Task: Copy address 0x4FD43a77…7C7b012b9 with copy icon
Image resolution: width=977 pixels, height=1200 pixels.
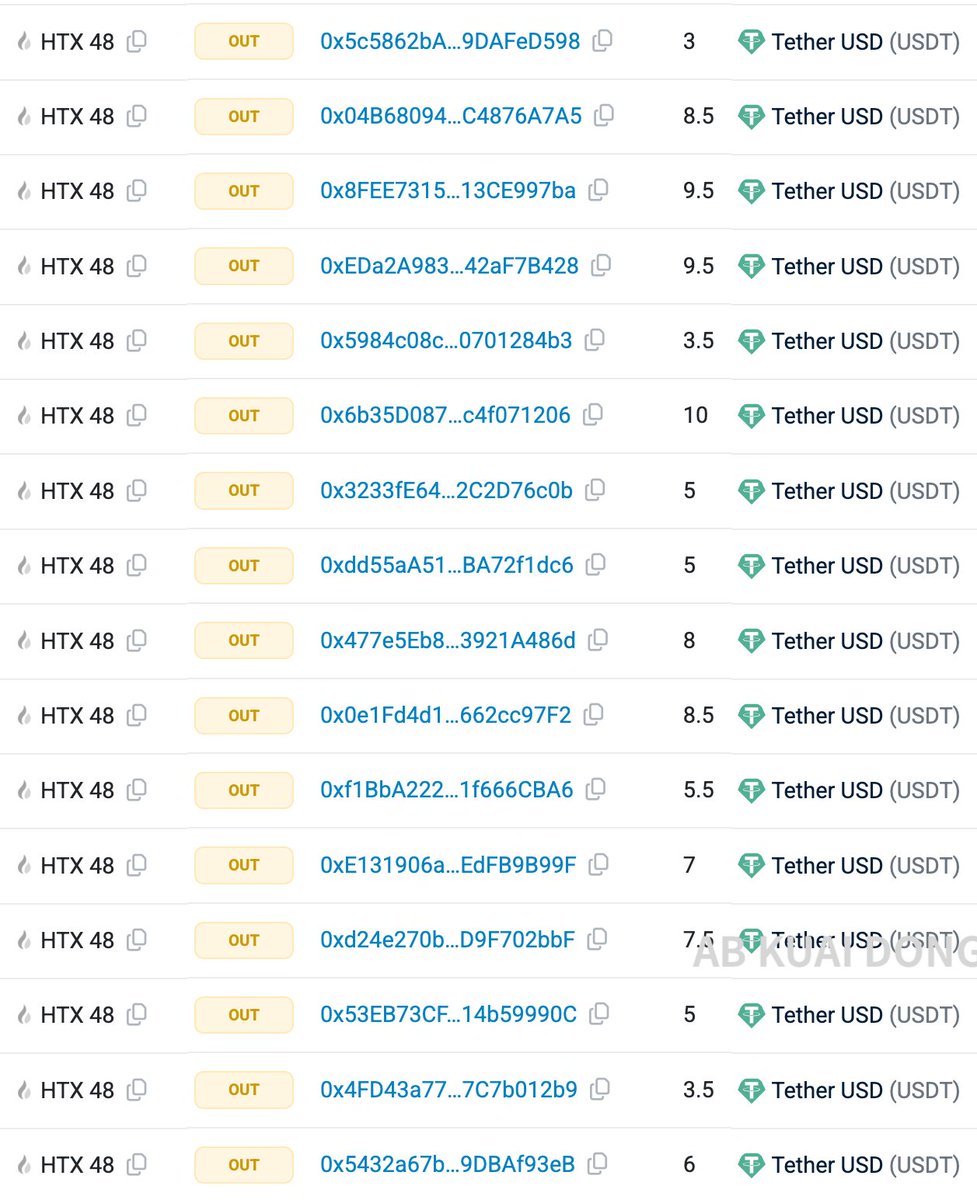Action: click(x=600, y=1090)
